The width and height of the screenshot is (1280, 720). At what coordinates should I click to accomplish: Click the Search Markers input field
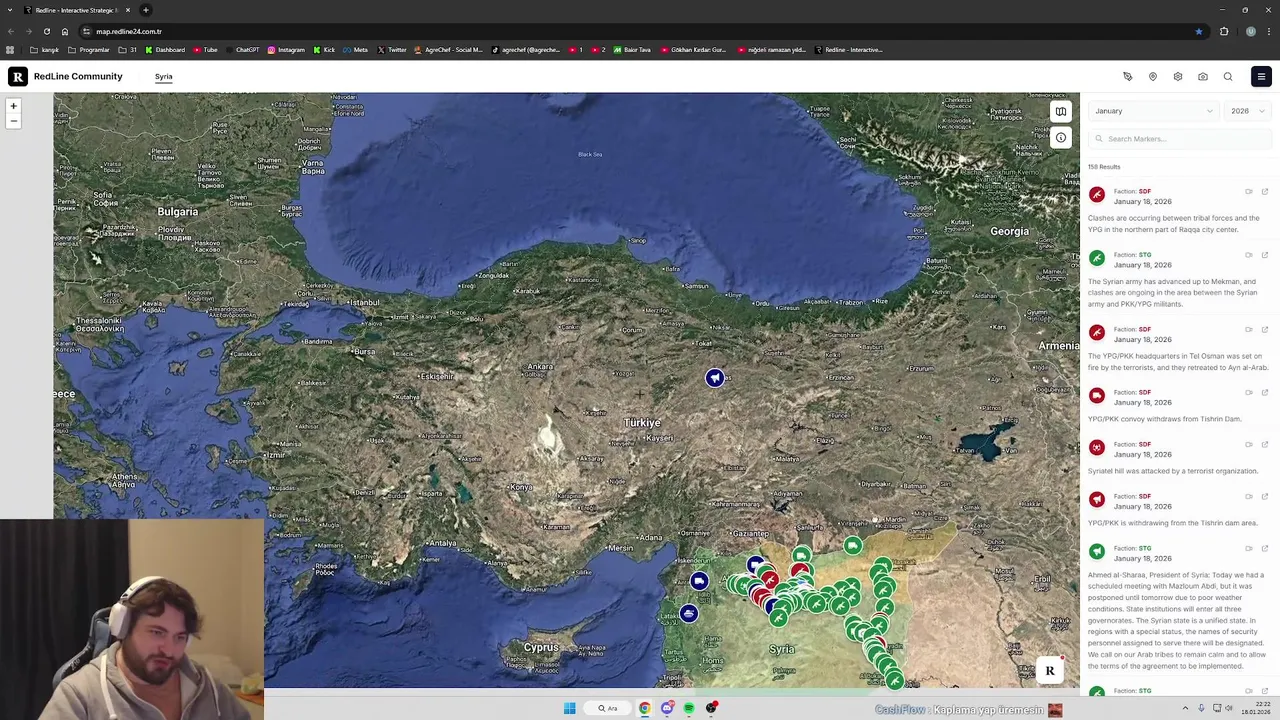click(x=1180, y=139)
